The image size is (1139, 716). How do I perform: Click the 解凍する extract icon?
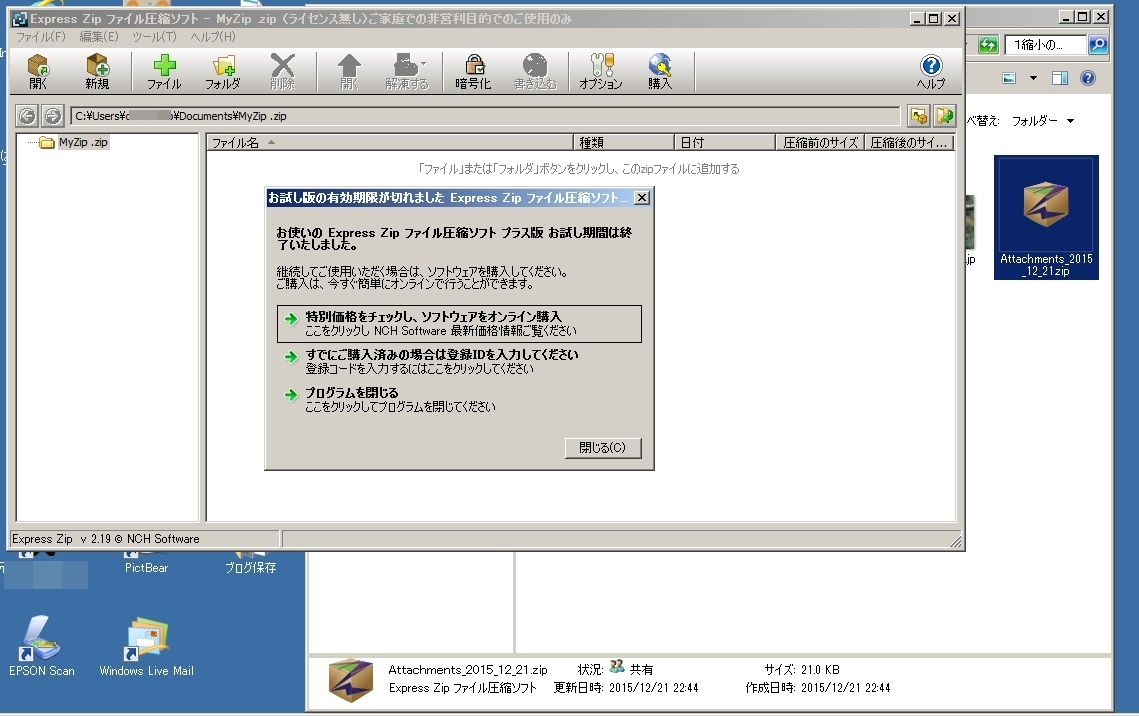click(407, 72)
